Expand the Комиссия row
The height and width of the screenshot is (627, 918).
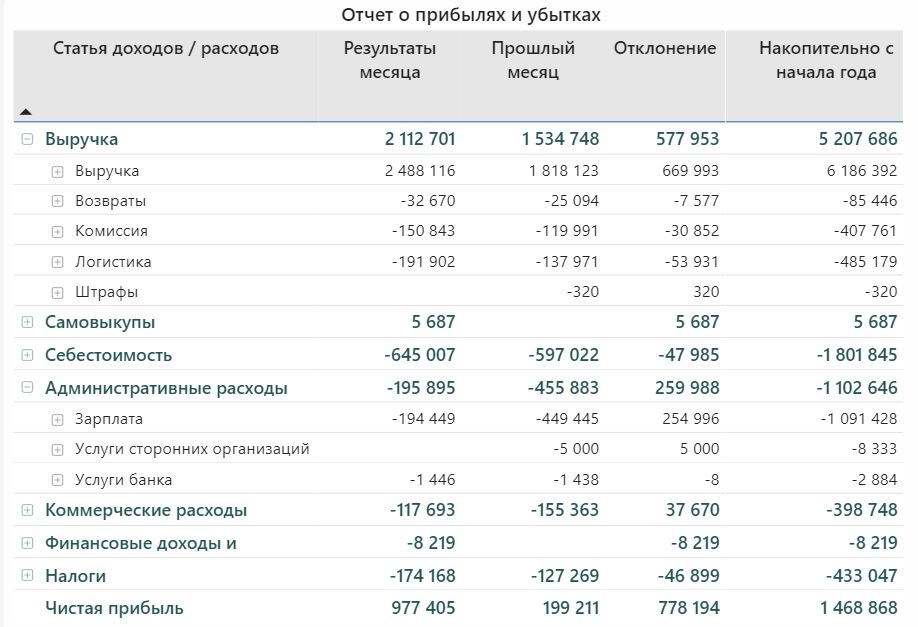coord(57,232)
